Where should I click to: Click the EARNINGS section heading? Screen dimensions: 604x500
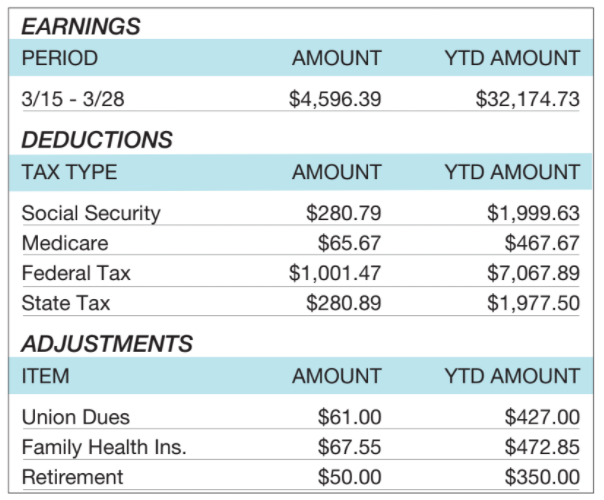coord(81,26)
